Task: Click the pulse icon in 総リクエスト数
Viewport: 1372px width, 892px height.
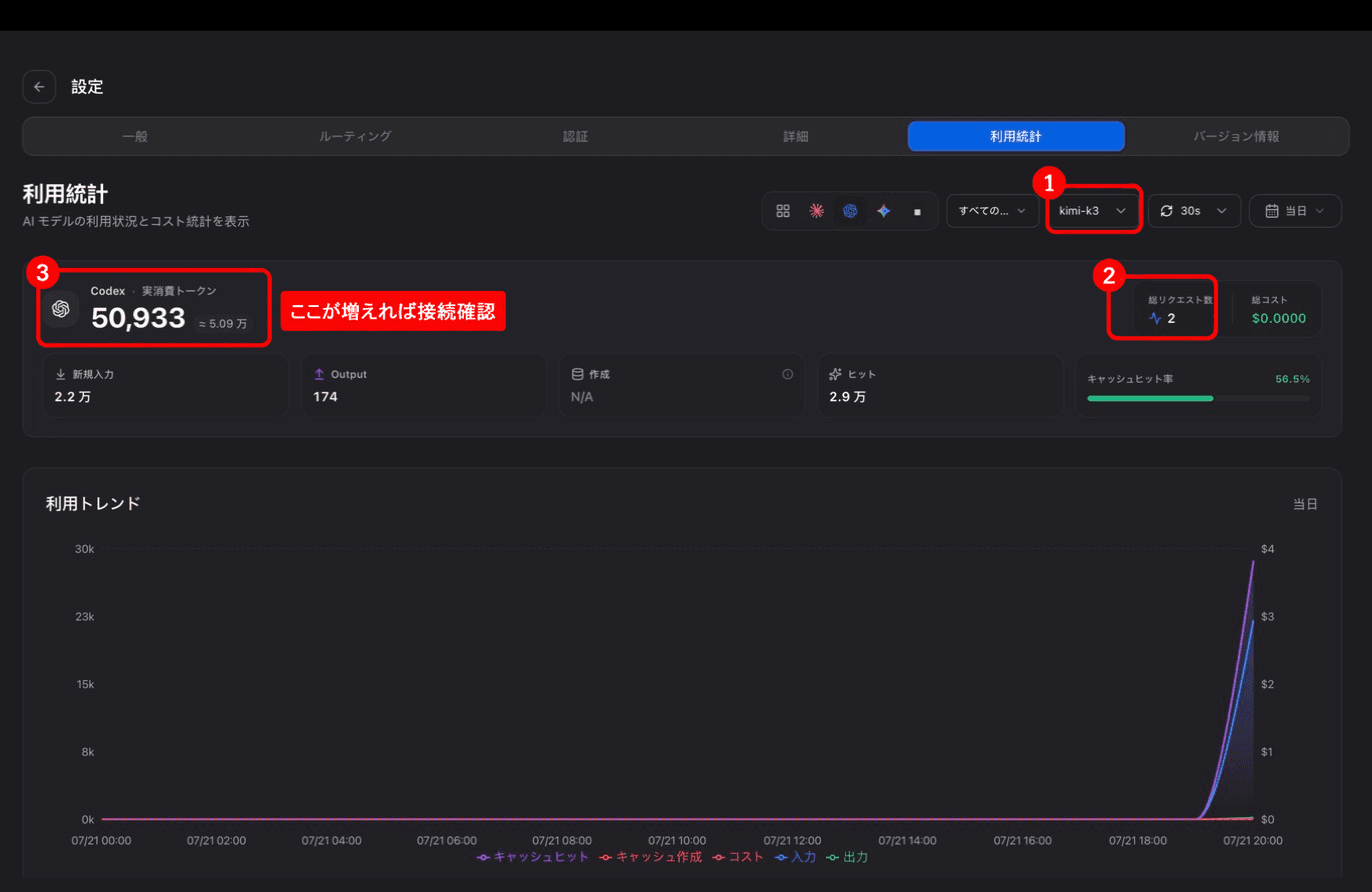Action: pyautogui.click(x=1156, y=318)
